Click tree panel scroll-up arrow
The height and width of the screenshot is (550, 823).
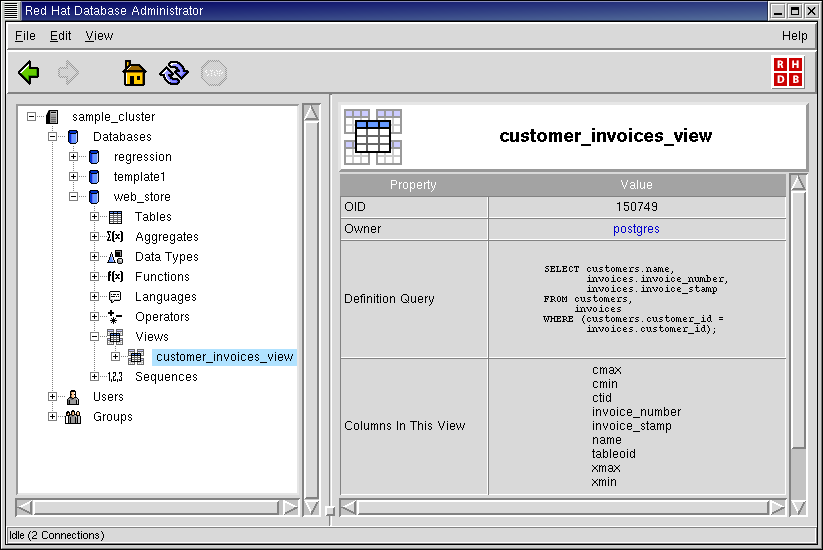pyautogui.click(x=311, y=113)
